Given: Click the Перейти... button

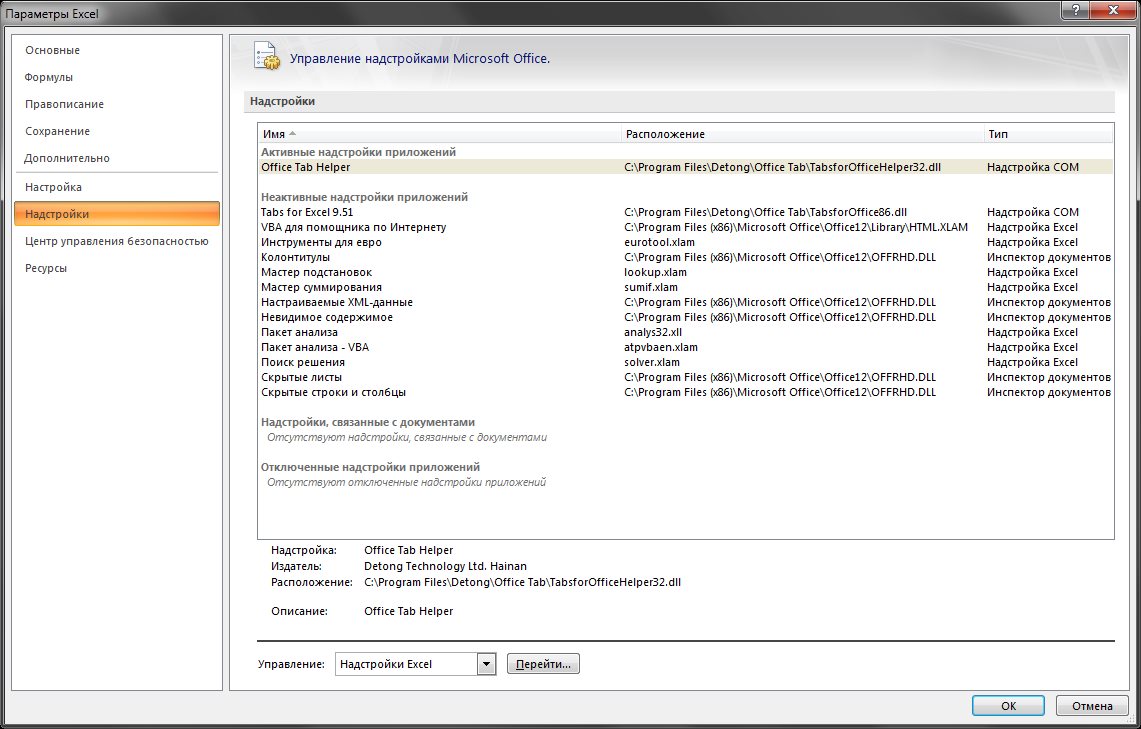Looking at the screenshot, I should click(x=543, y=664).
